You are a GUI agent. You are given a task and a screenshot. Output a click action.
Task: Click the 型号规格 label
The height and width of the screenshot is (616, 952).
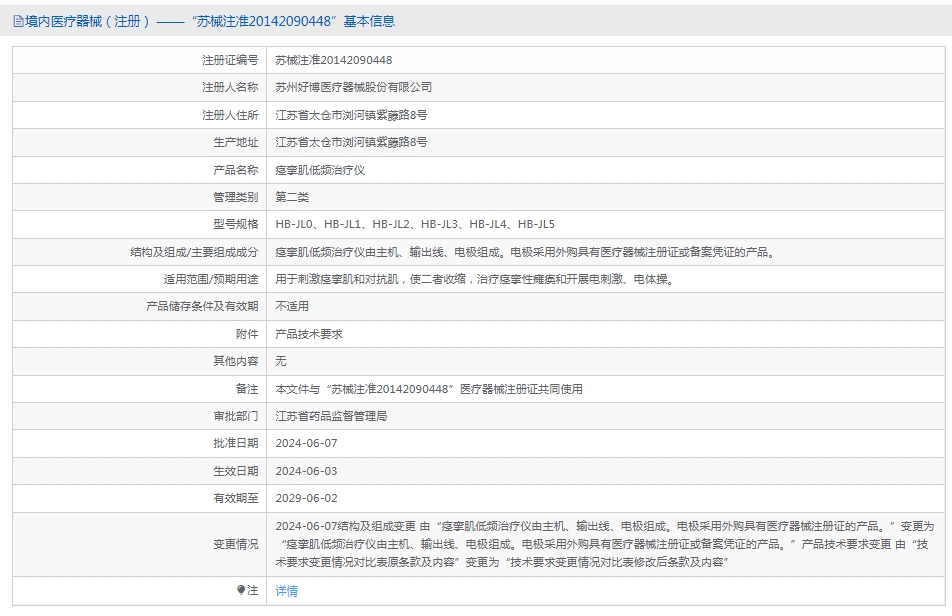(236, 225)
